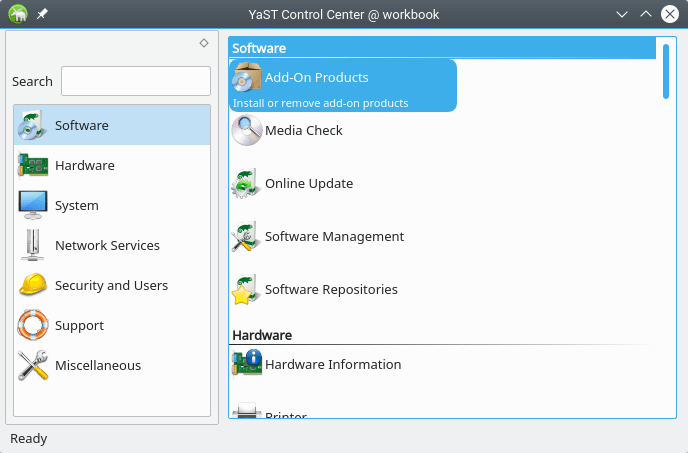The height and width of the screenshot is (453, 688).
Task: Click inside the Search text field
Action: click(136, 81)
